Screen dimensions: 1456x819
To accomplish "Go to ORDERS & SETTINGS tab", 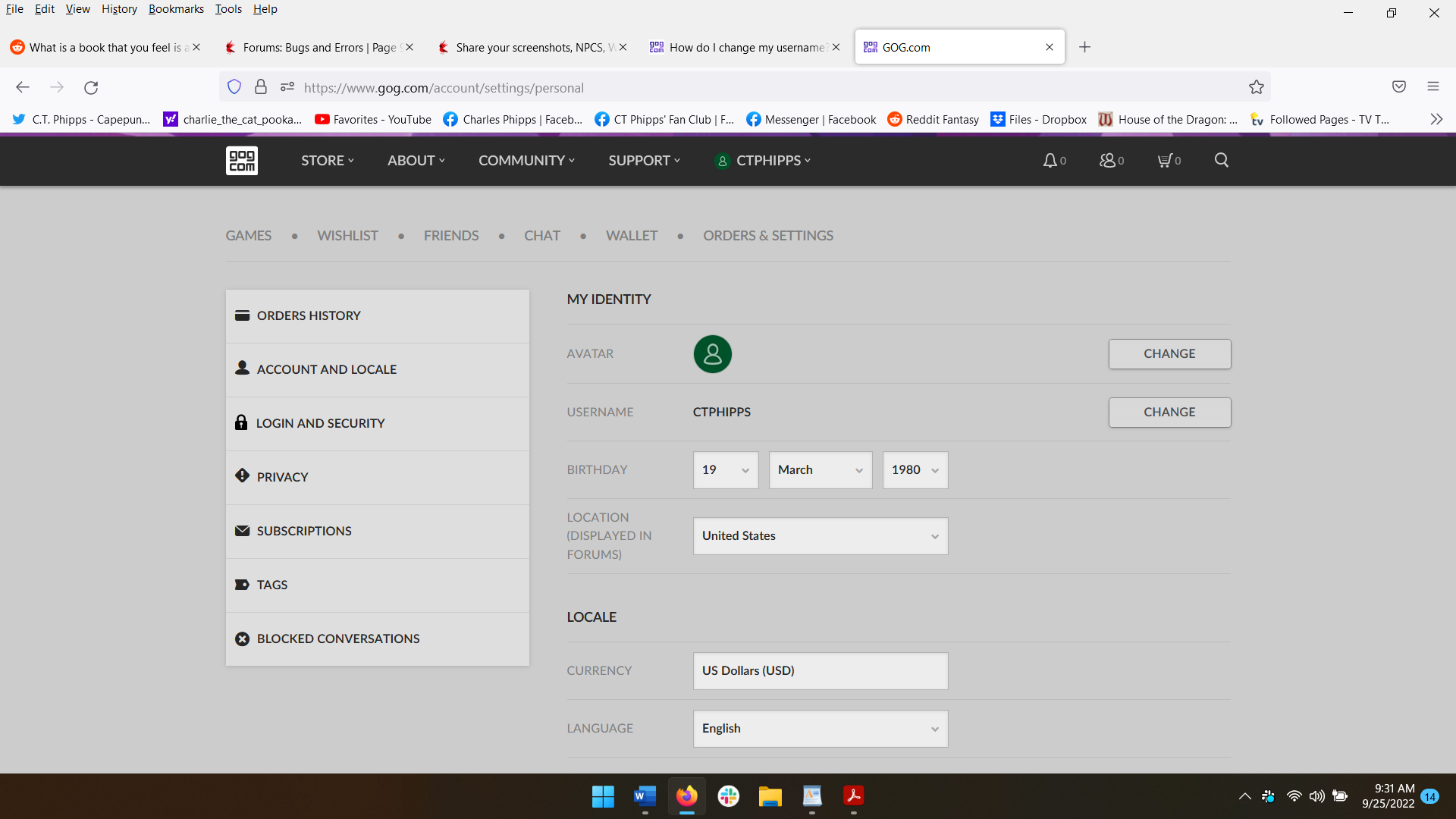I will tap(768, 236).
